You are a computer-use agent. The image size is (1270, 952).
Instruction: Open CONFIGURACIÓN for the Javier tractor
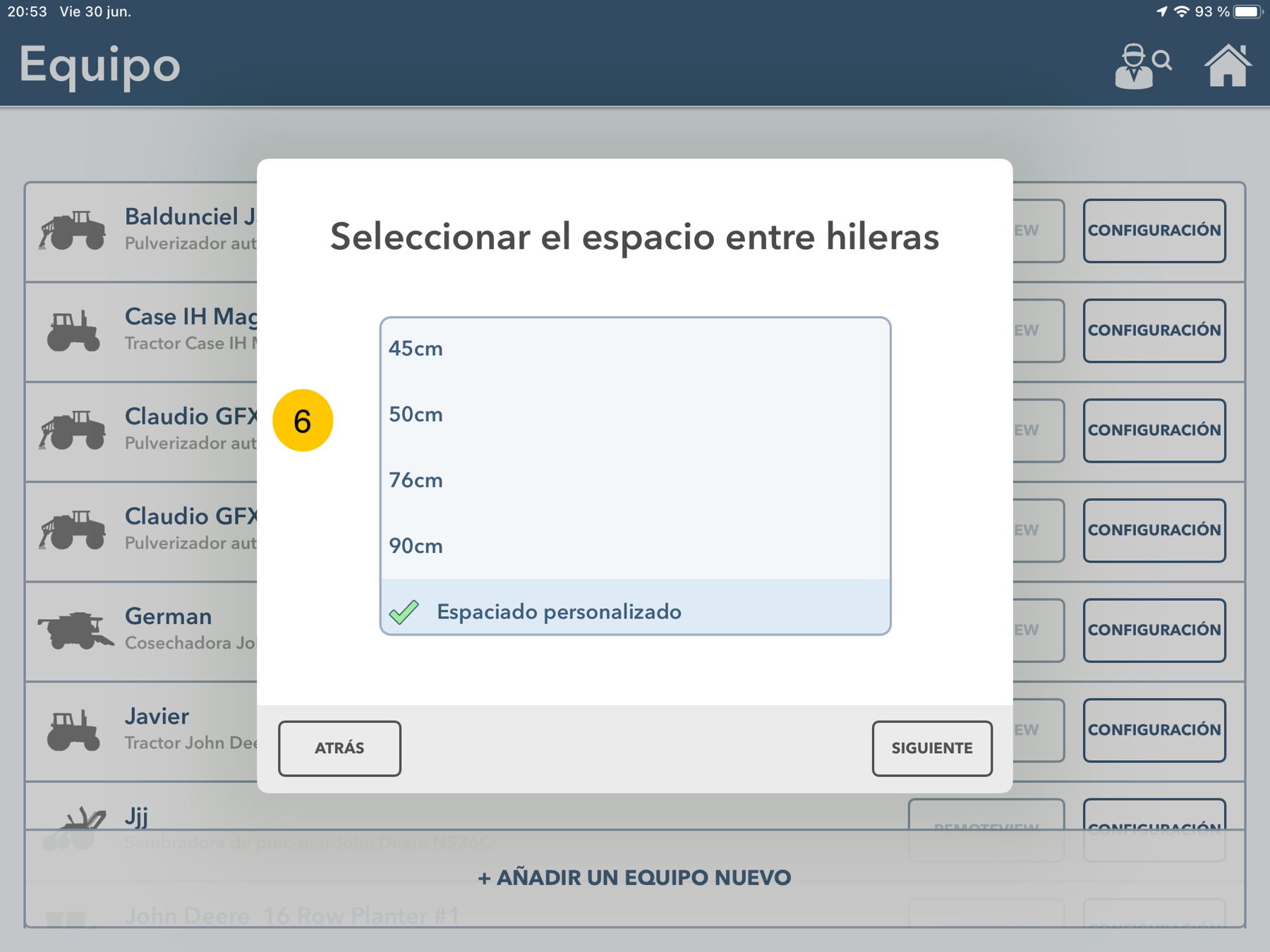[x=1154, y=731]
